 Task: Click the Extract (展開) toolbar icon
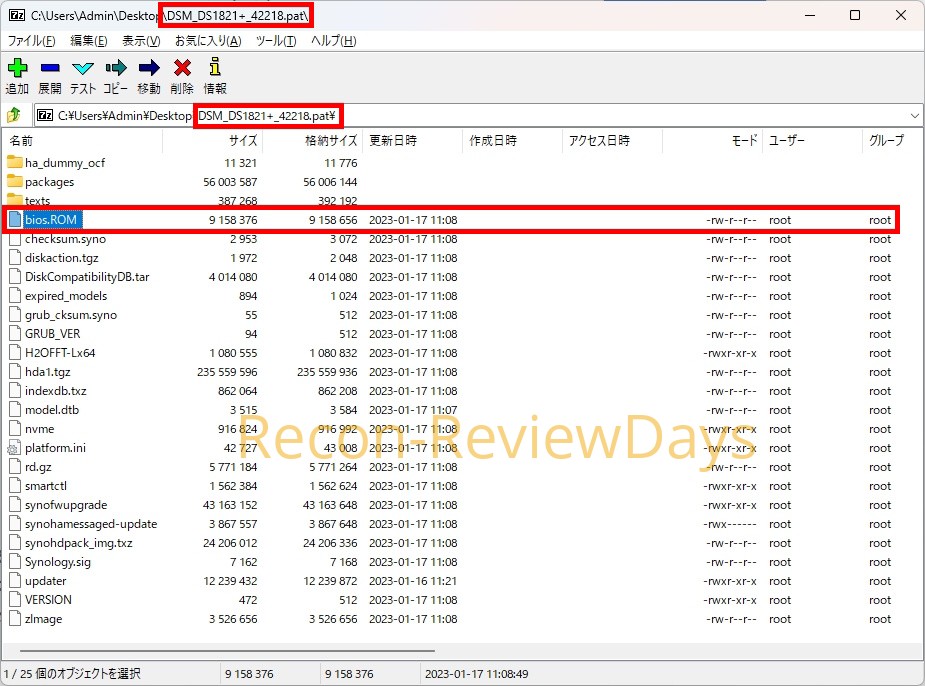50,68
